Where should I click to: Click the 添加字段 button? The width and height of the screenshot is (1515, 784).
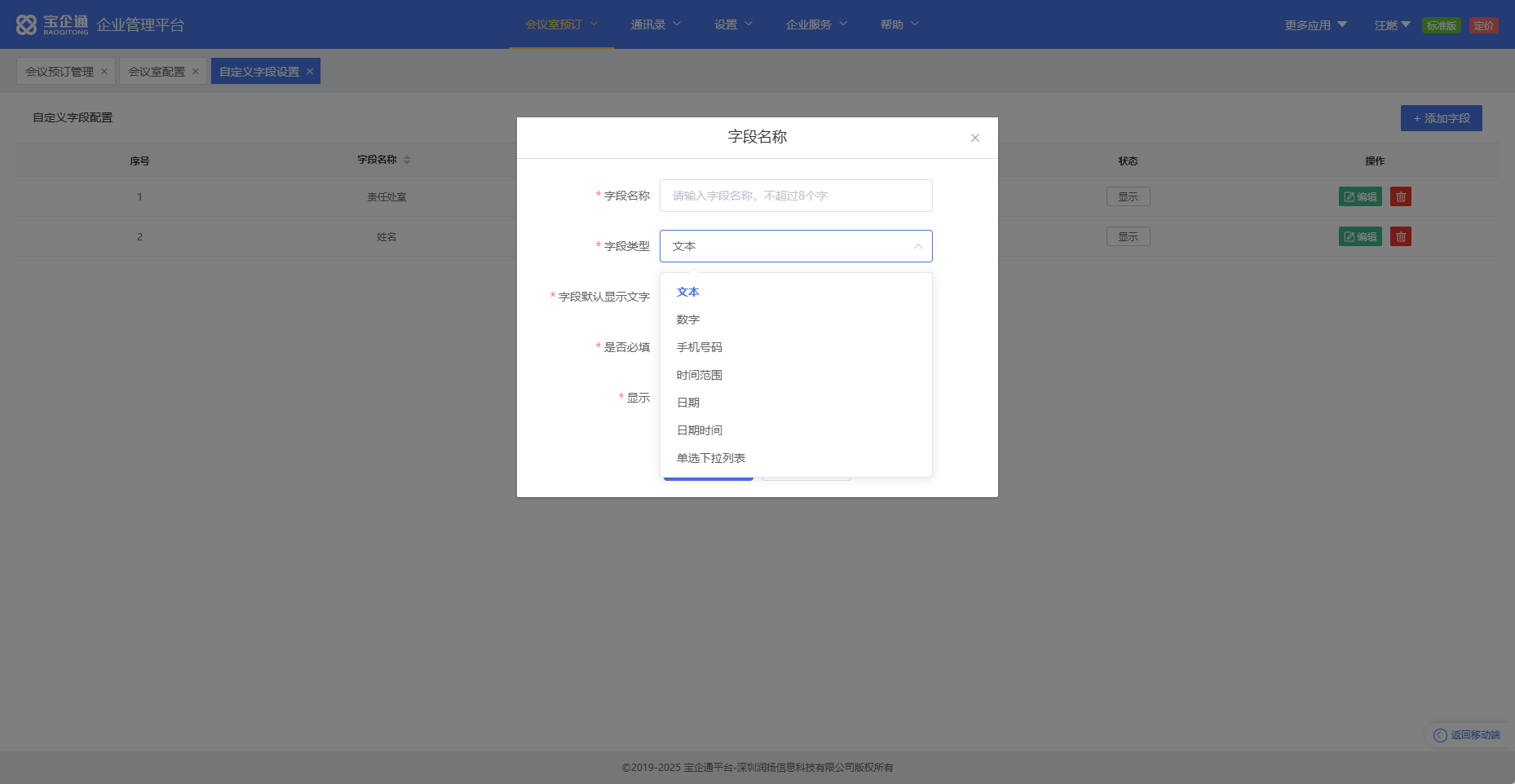click(1441, 118)
